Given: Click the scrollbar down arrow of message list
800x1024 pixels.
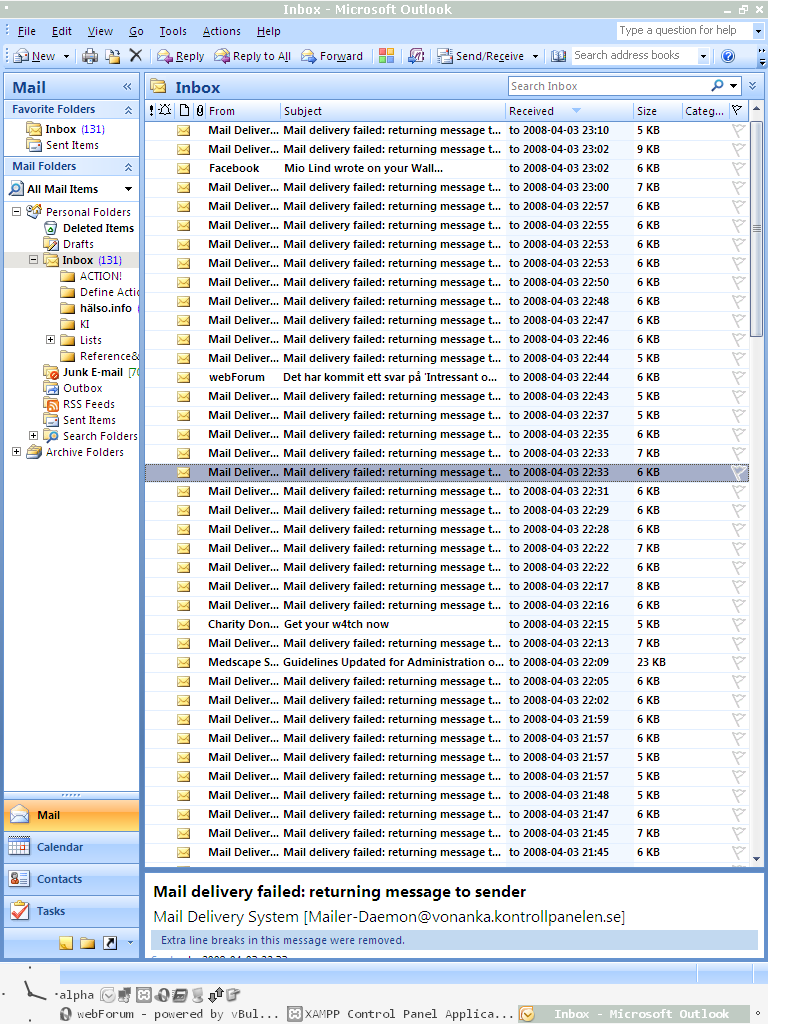Looking at the screenshot, I should coord(756,859).
